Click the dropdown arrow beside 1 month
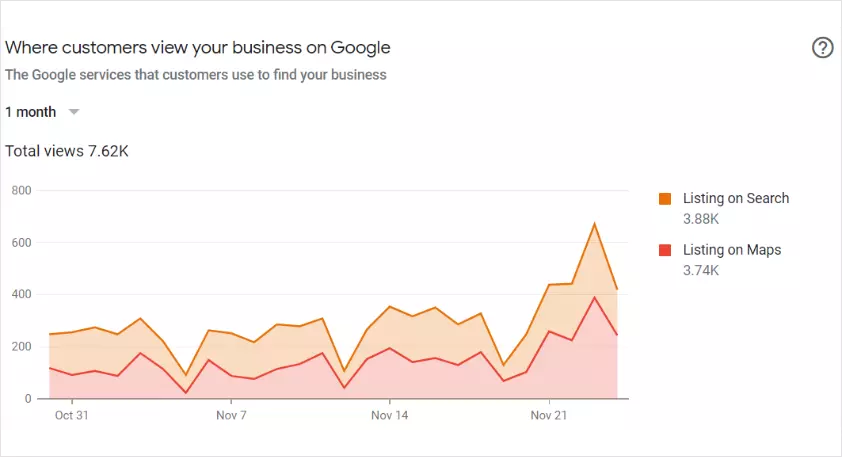The height and width of the screenshot is (457, 842). coord(73,112)
